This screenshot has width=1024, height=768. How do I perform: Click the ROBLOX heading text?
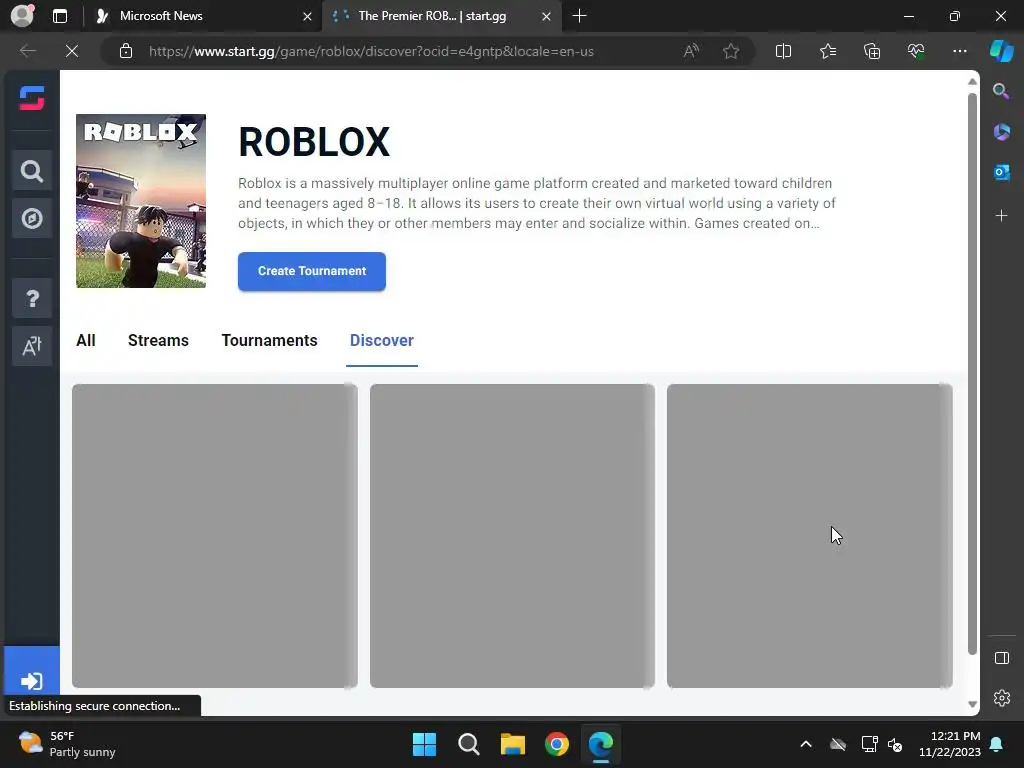(314, 142)
